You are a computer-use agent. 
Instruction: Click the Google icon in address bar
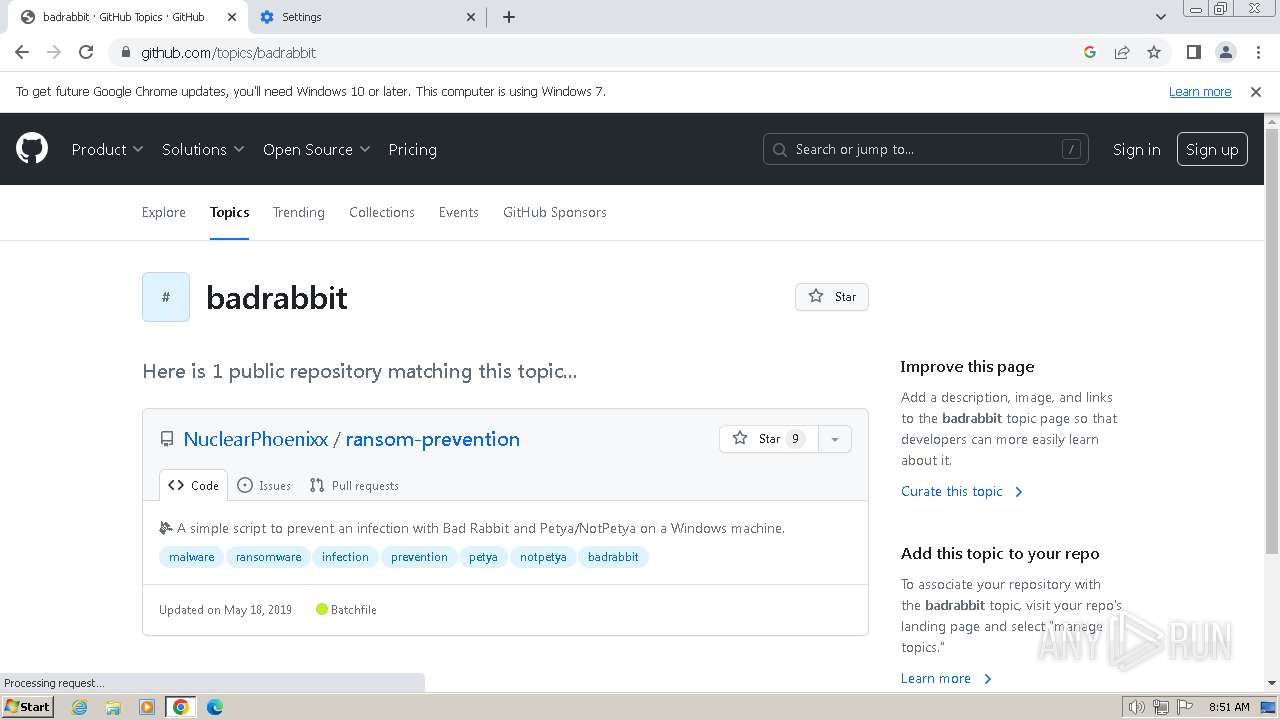pyautogui.click(x=1090, y=52)
